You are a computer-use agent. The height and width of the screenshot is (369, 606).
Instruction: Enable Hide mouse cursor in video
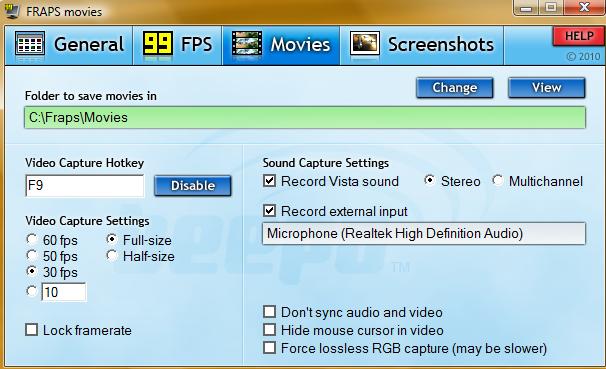(x=269, y=330)
